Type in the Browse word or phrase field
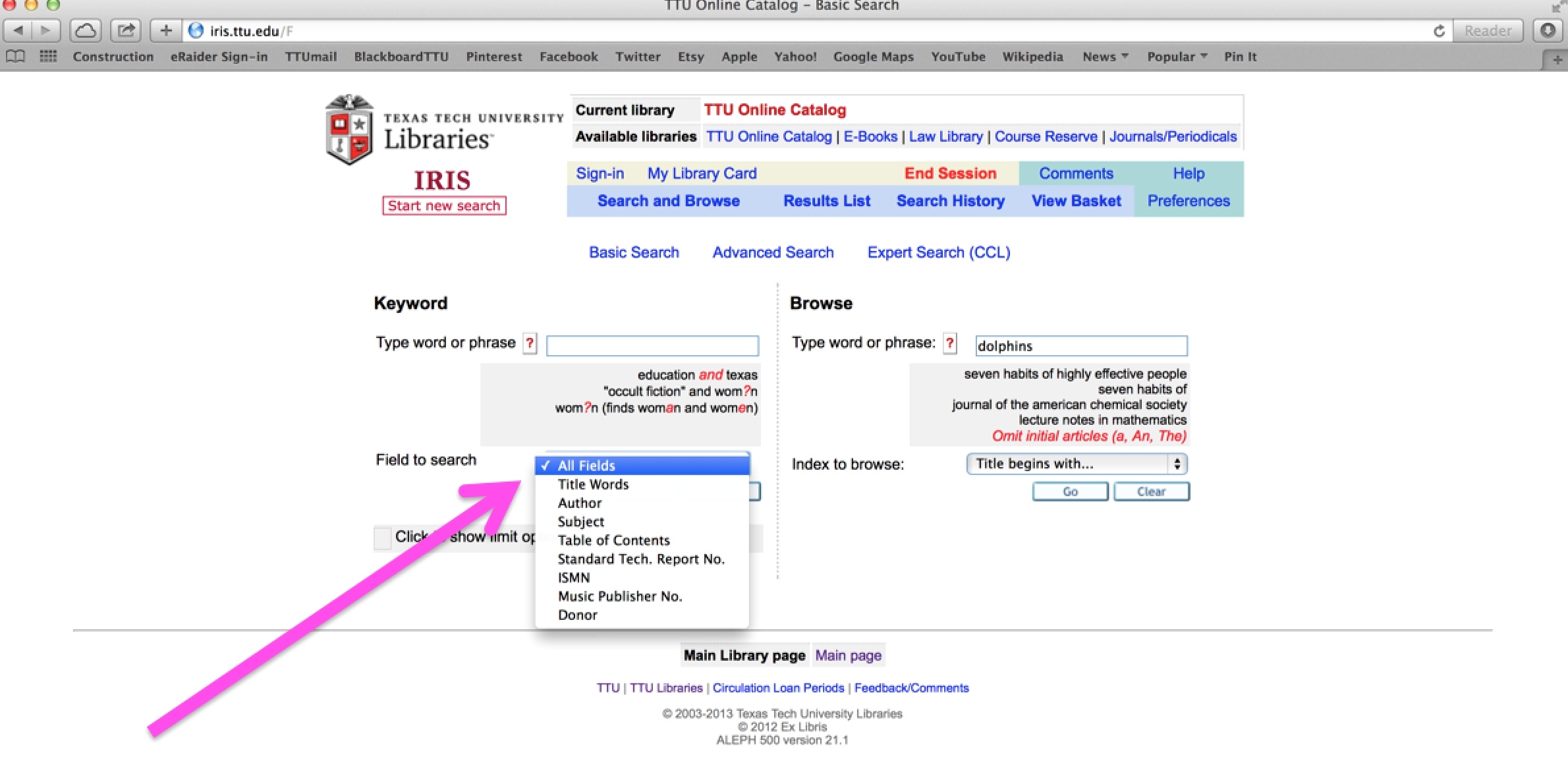 (1078, 345)
